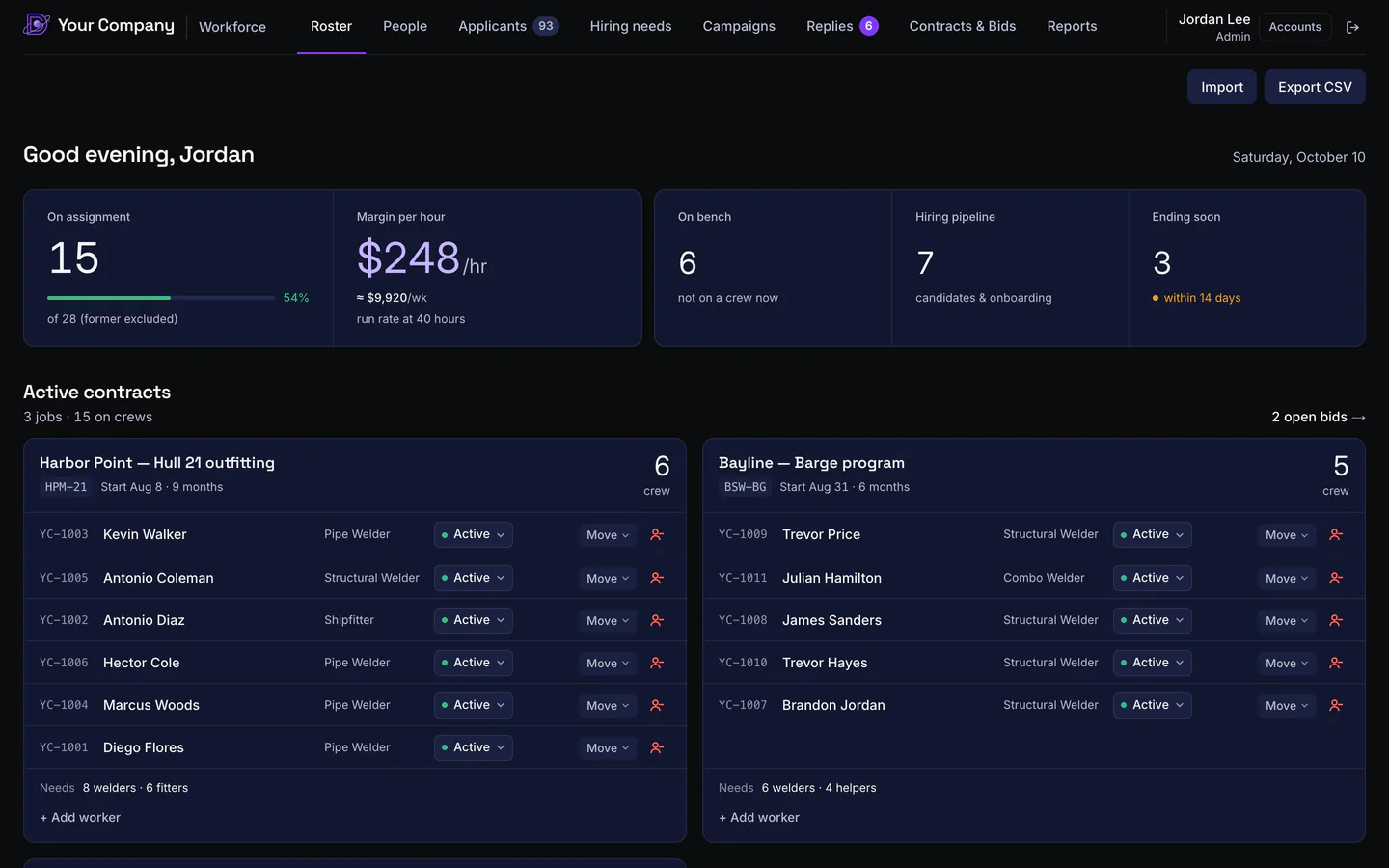The height and width of the screenshot is (868, 1389).
Task: Open the Replies tab
Action: [x=842, y=26]
